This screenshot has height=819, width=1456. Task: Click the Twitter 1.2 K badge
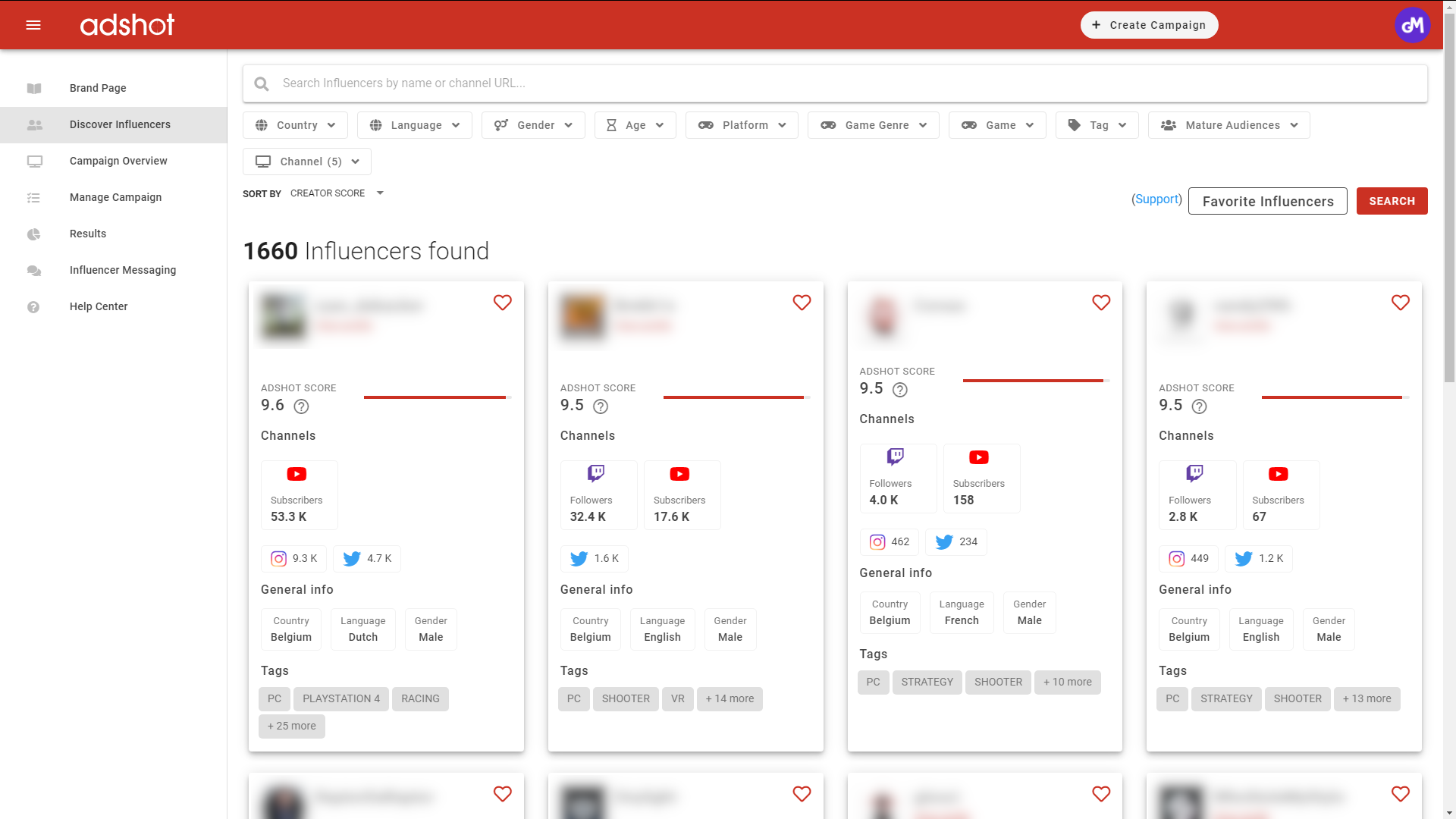coord(1259,559)
